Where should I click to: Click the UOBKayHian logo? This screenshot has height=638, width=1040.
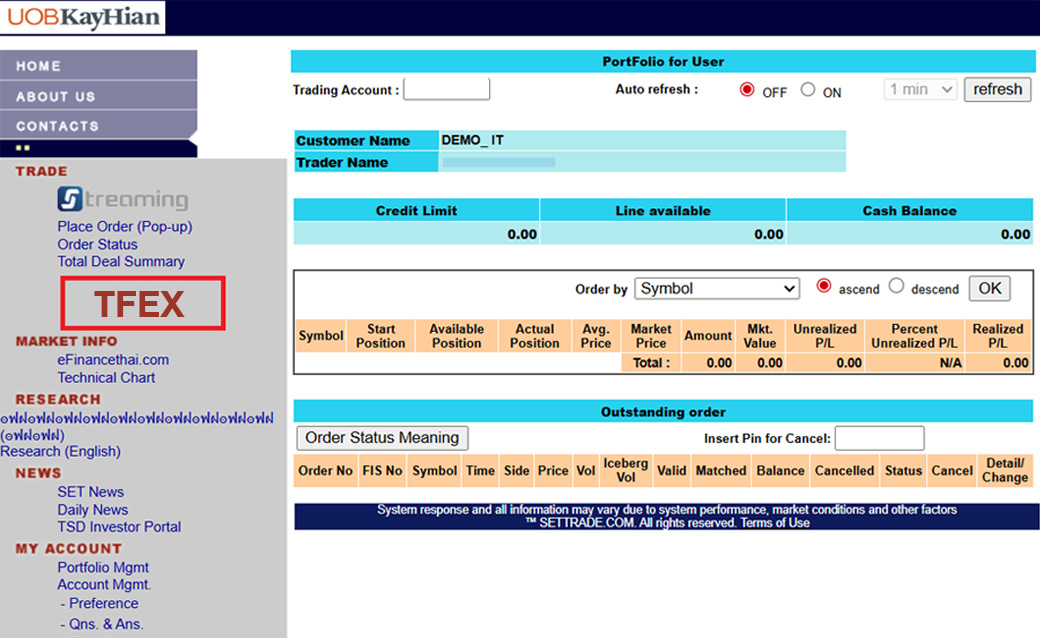[83, 17]
